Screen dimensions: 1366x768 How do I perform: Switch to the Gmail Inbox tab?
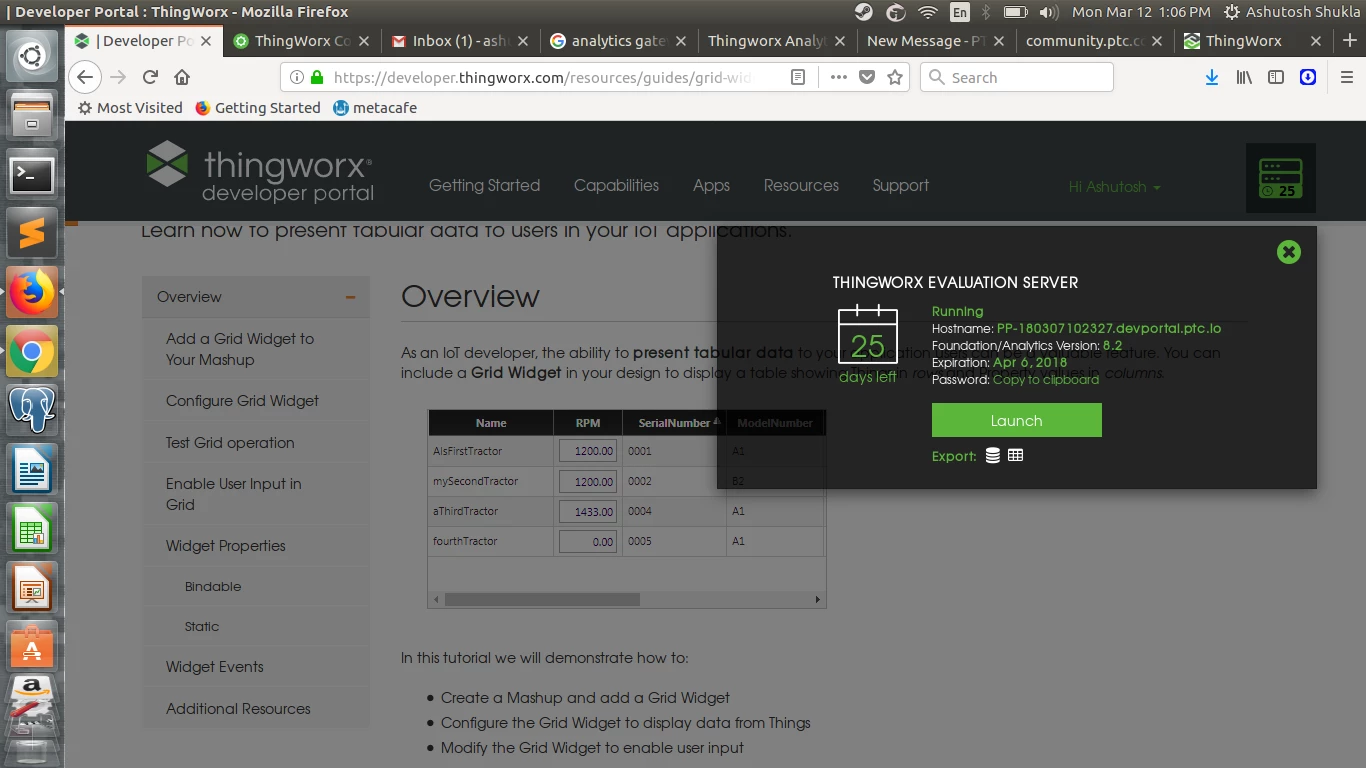[x=459, y=41]
